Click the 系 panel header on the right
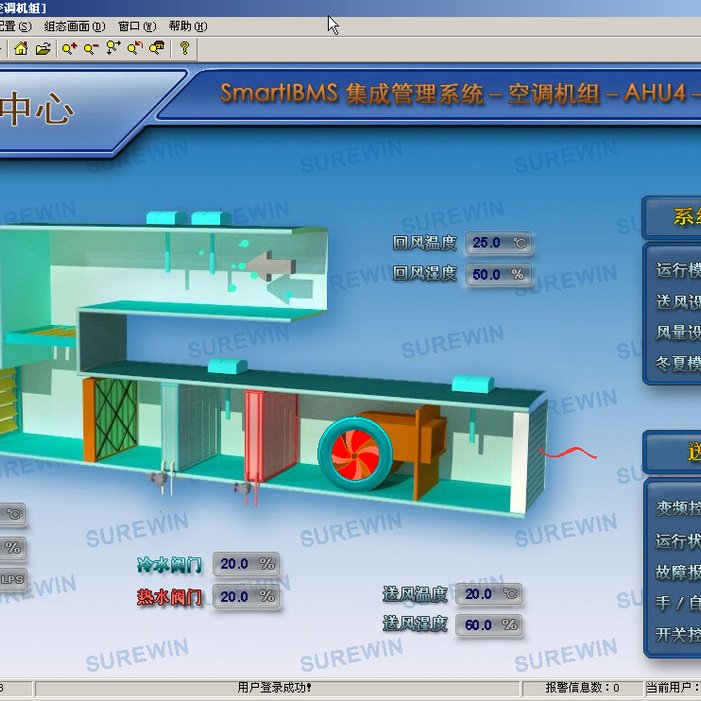The height and width of the screenshot is (701, 701). [x=672, y=217]
